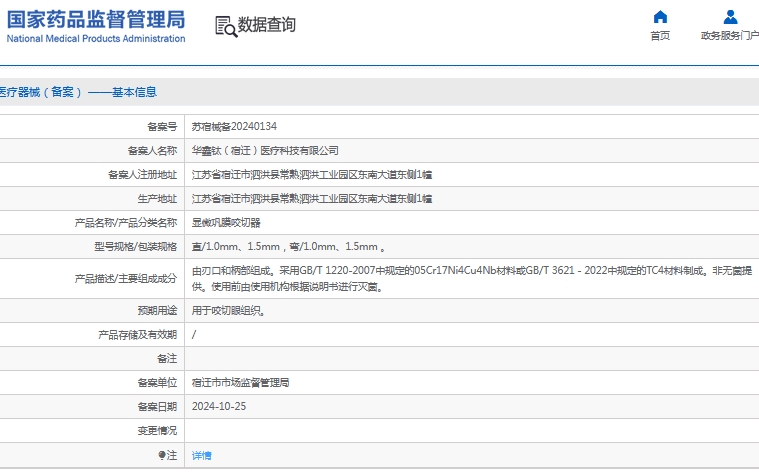This screenshot has width=759, height=473.
Task: Click the 首页 text label
Action: point(660,36)
